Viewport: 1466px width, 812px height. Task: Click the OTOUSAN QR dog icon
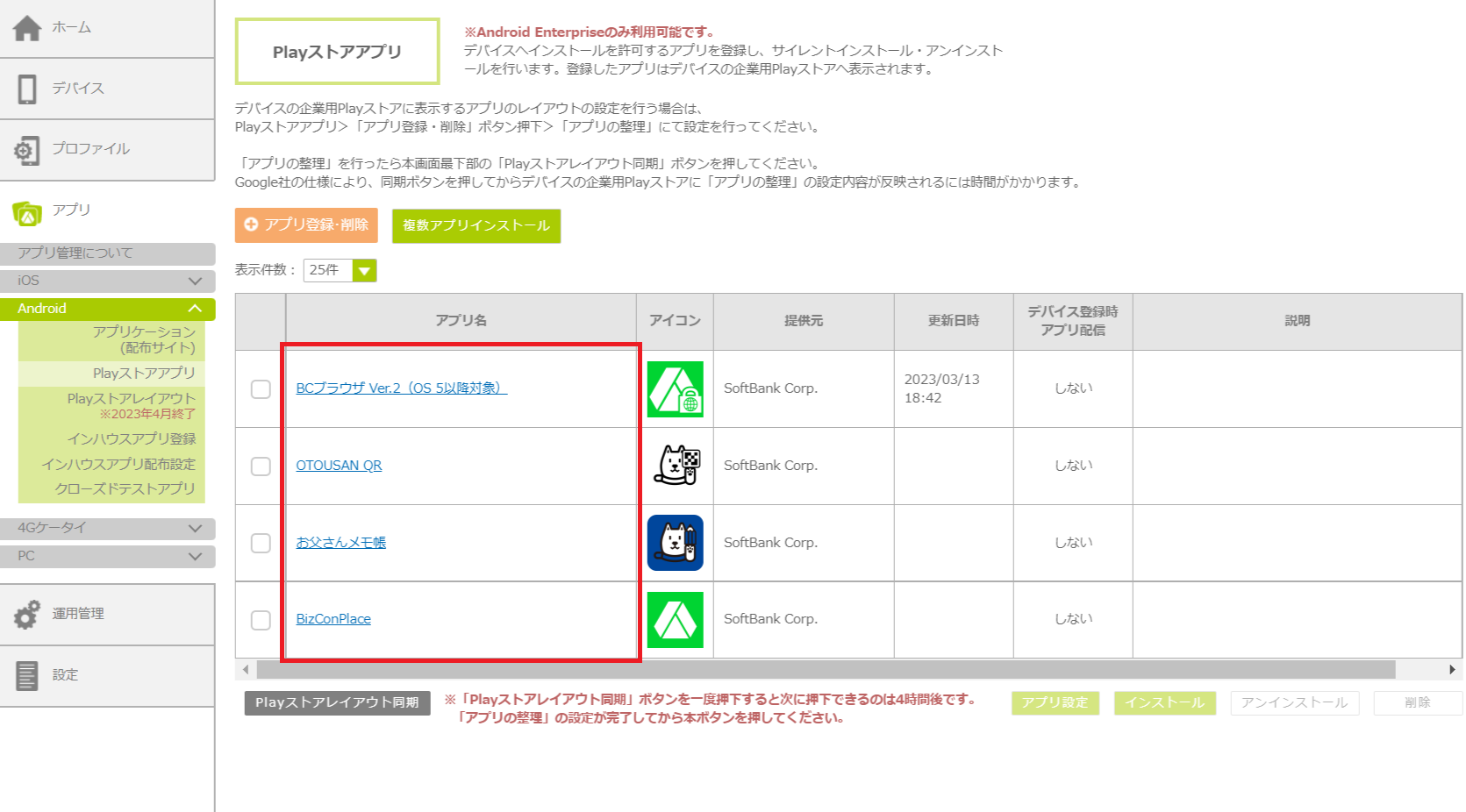pyautogui.click(x=675, y=466)
